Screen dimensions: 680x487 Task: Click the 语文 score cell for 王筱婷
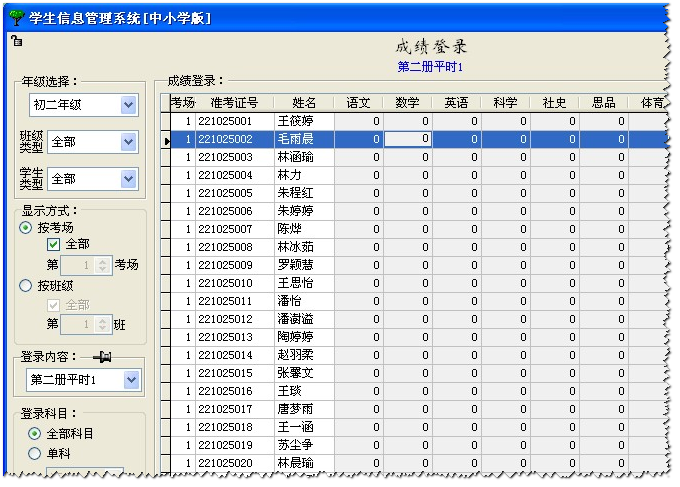coord(359,121)
